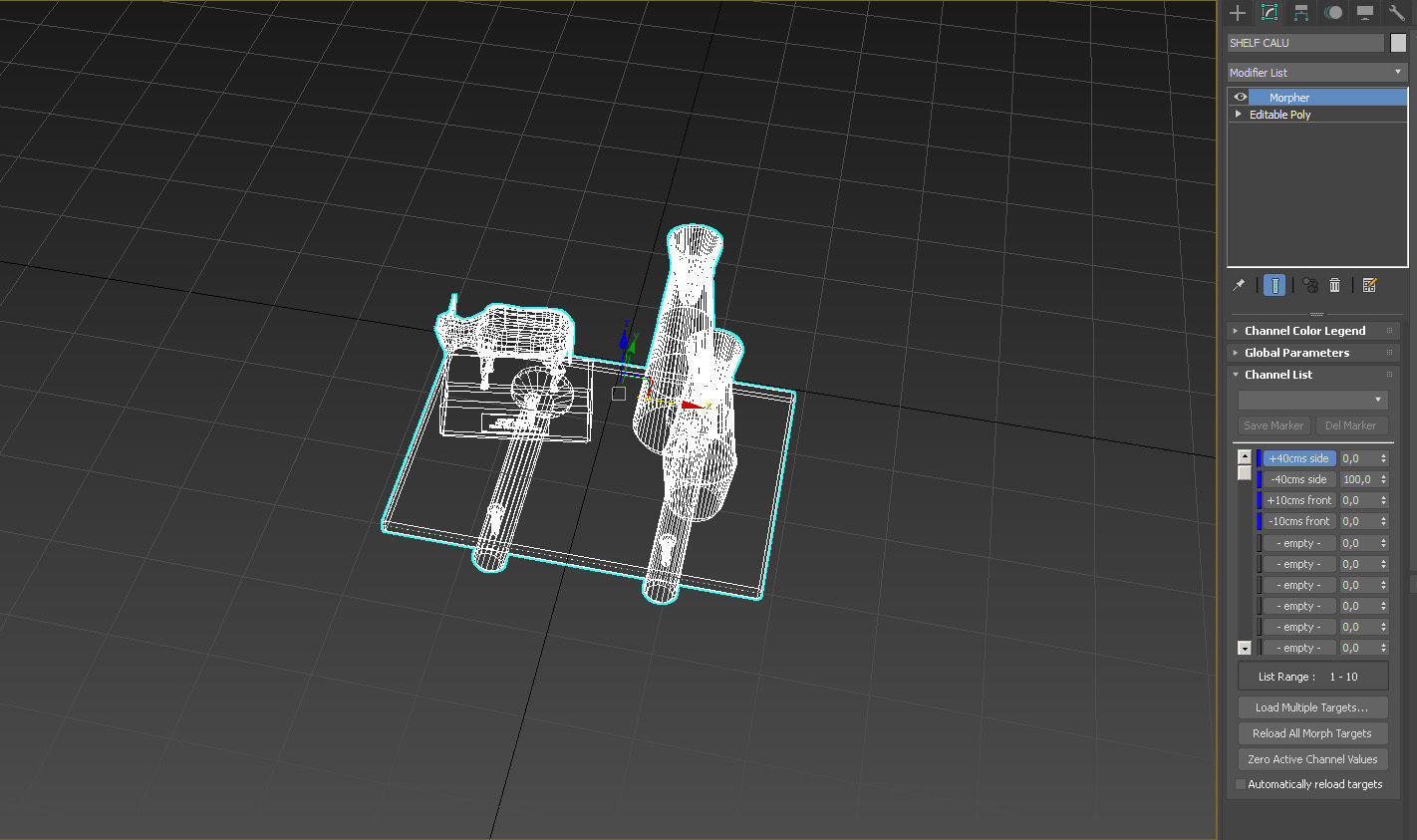
Task: Open the Display panel tab
Action: 1365,13
